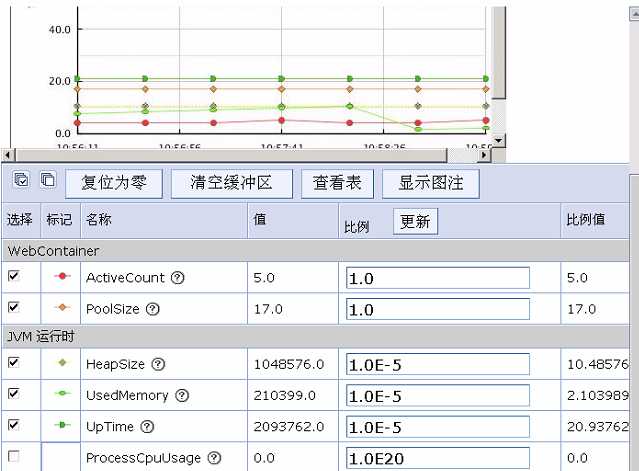Open help icon beside PoolSize
The height and width of the screenshot is (471, 639).
[x=153, y=309]
